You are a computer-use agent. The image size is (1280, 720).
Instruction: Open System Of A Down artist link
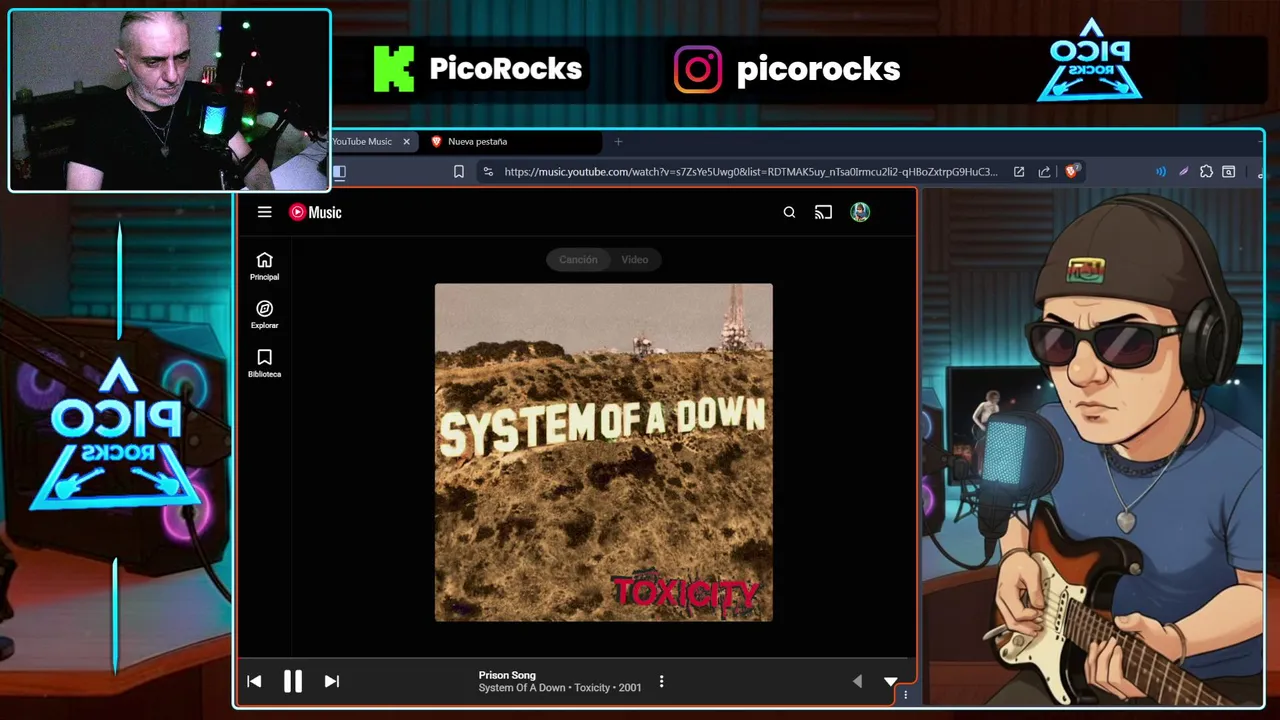(x=522, y=688)
